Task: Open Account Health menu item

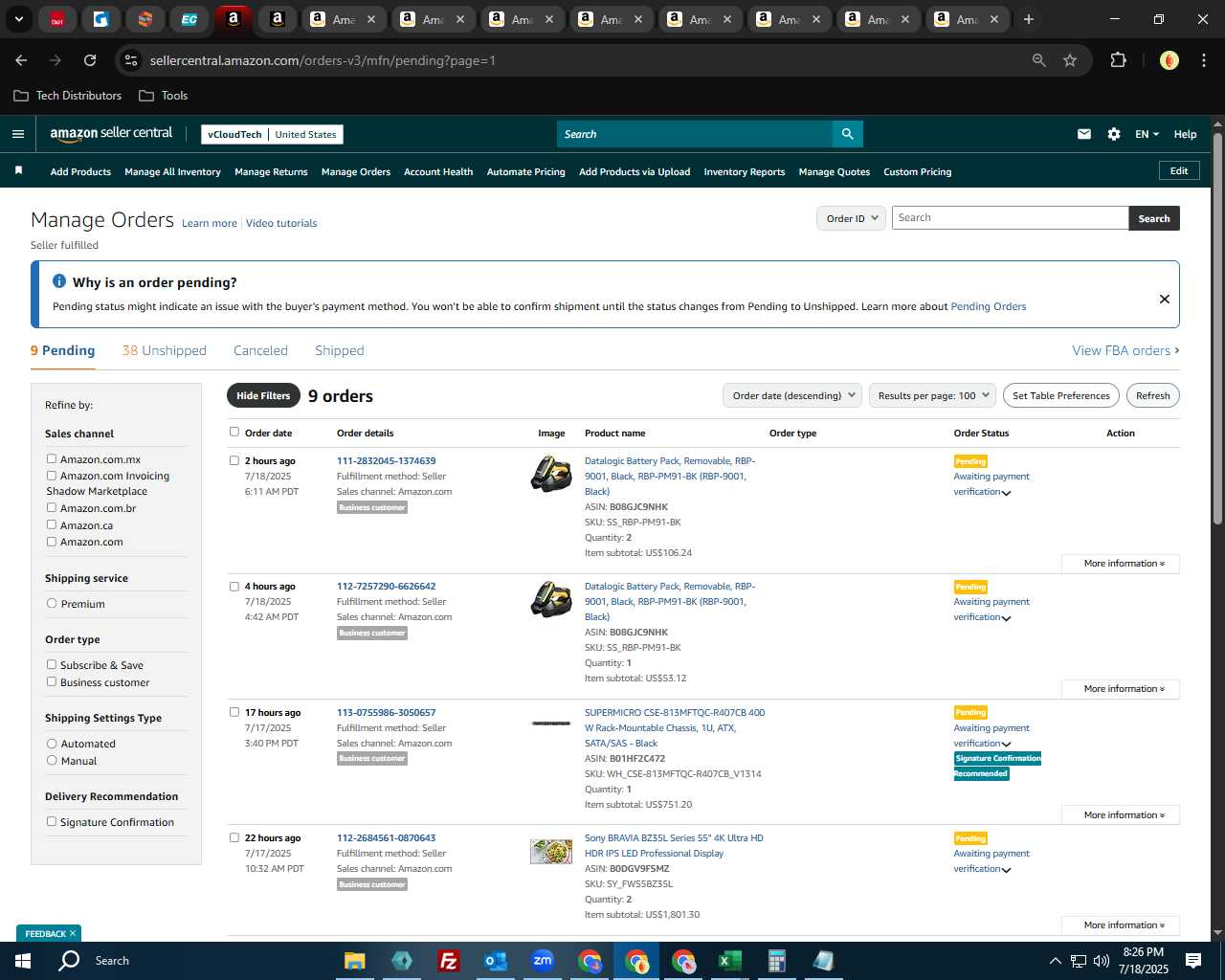Action: pyautogui.click(x=438, y=172)
